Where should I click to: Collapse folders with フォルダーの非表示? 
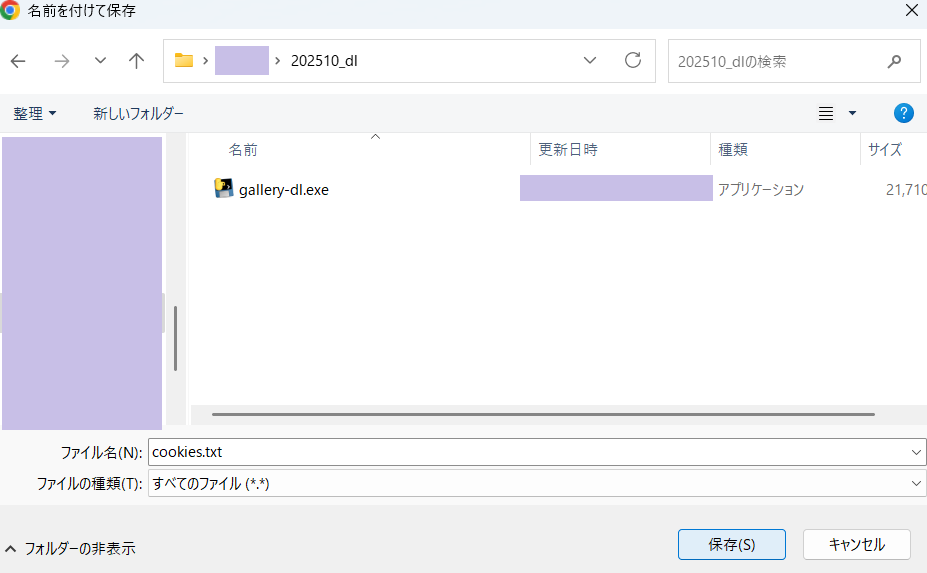(70, 549)
